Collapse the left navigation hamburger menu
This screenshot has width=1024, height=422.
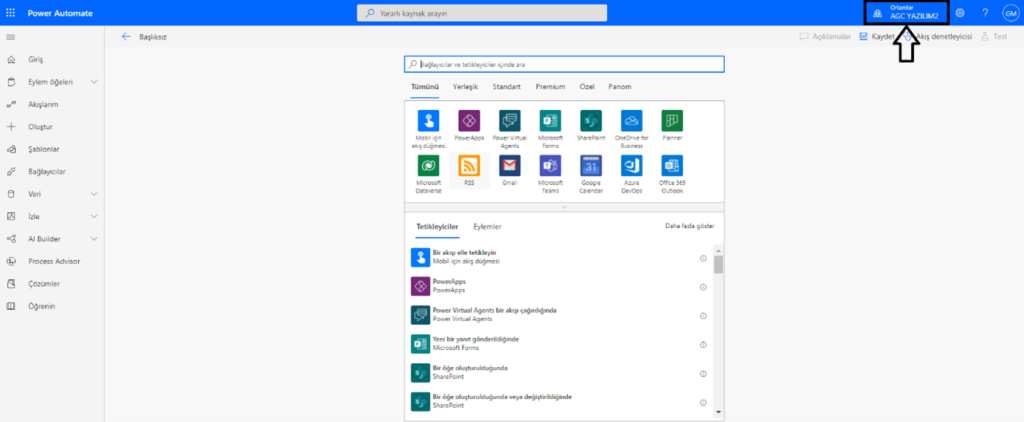point(10,37)
